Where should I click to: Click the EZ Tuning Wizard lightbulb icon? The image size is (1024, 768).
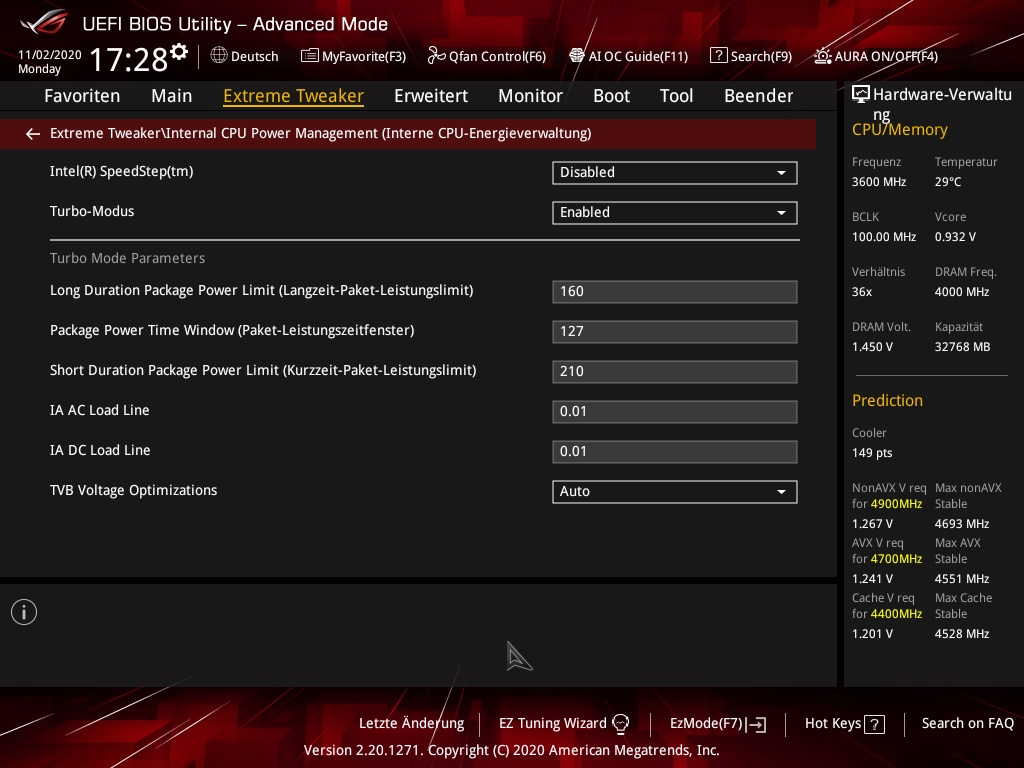click(620, 724)
